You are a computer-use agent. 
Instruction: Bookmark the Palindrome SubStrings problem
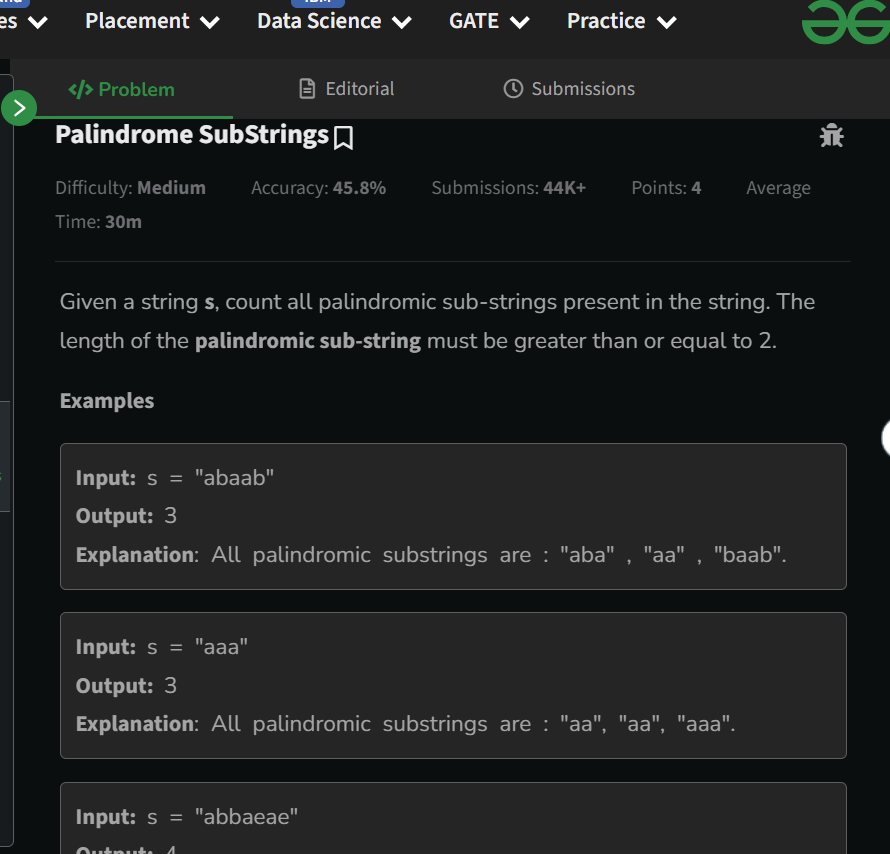coord(343,138)
